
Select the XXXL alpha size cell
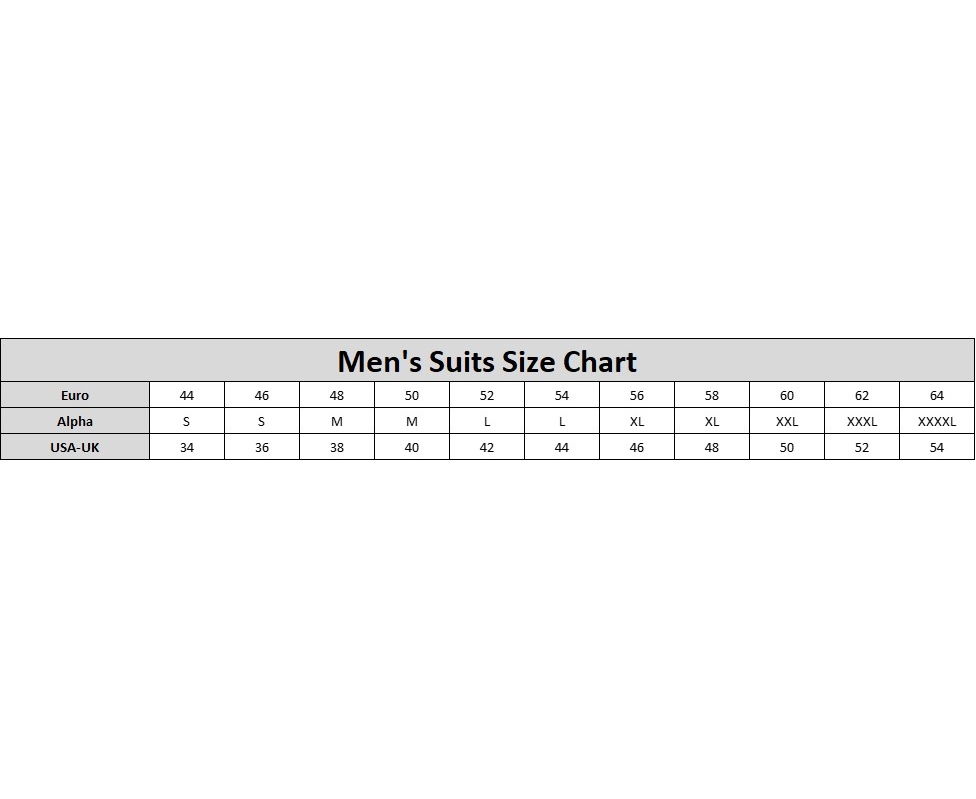tap(862, 421)
